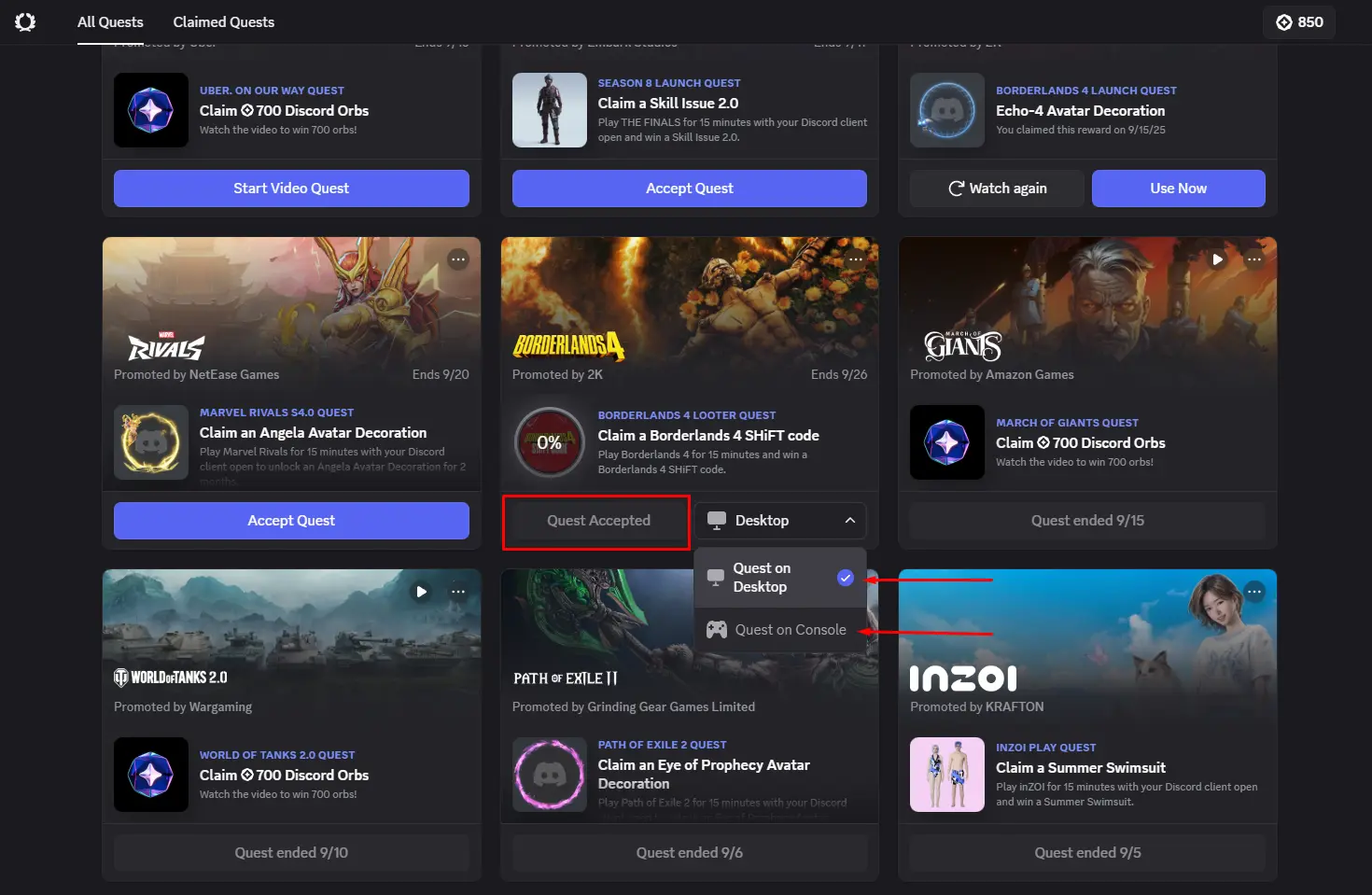Click 'SEASON 8 LAUNCH QUEST' label
1372x895 pixels.
click(669, 83)
